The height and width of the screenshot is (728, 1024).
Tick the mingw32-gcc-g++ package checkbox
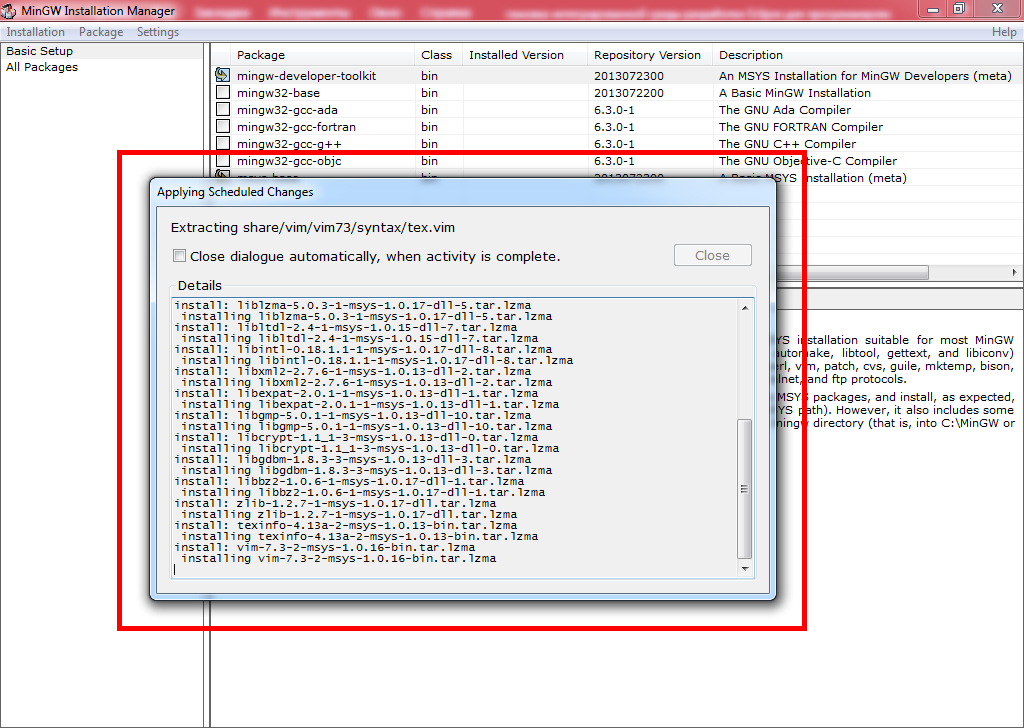click(223, 144)
